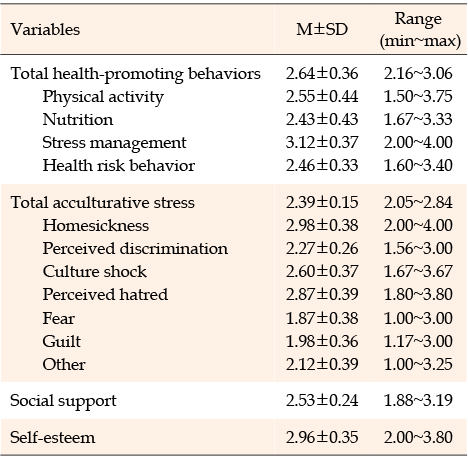The width and height of the screenshot is (468, 458).
Task: Select the Nutrition mean value 2.43±0.43
Action: pos(322,119)
